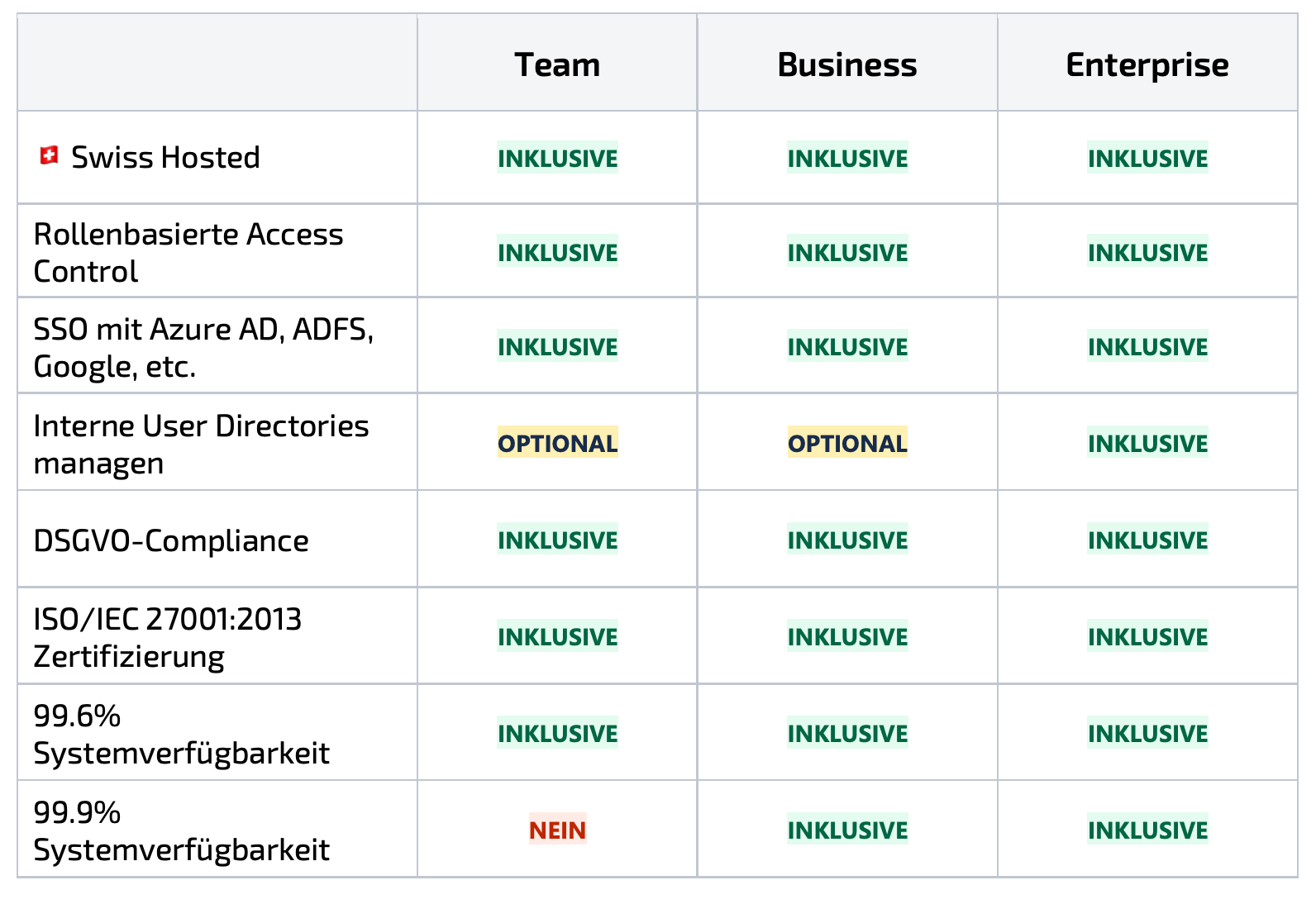The height and width of the screenshot is (904, 1316).
Task: Click the Swiss flag icon
Action: 50,155
